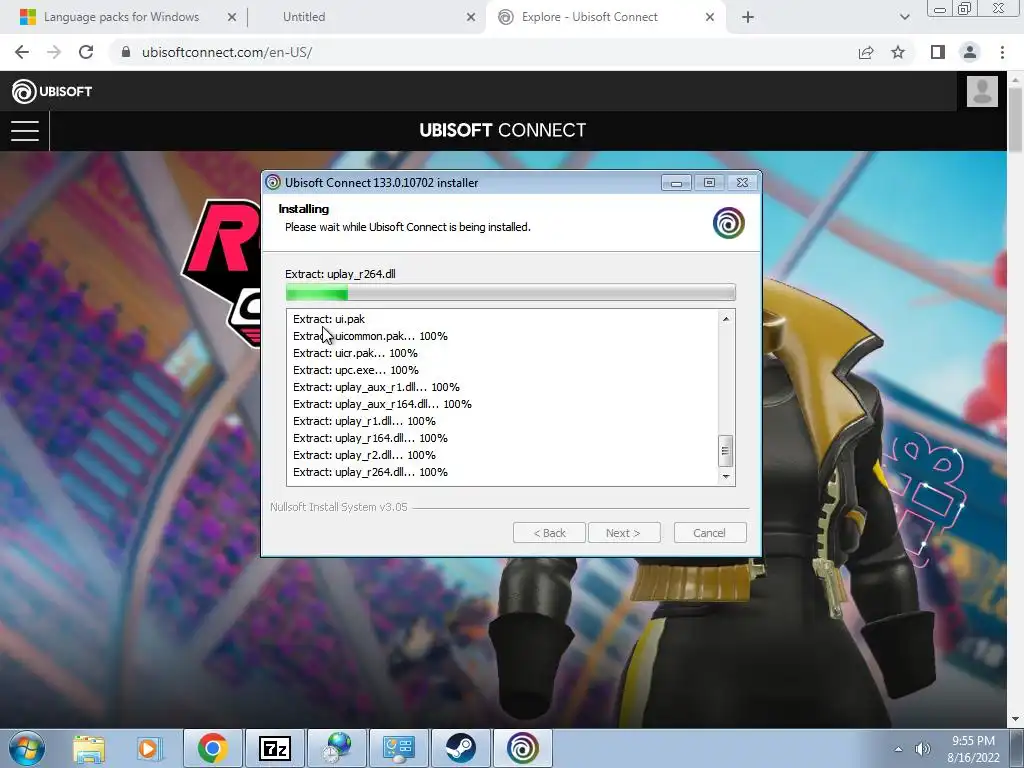Click the volume speaker tray icon

click(x=923, y=749)
